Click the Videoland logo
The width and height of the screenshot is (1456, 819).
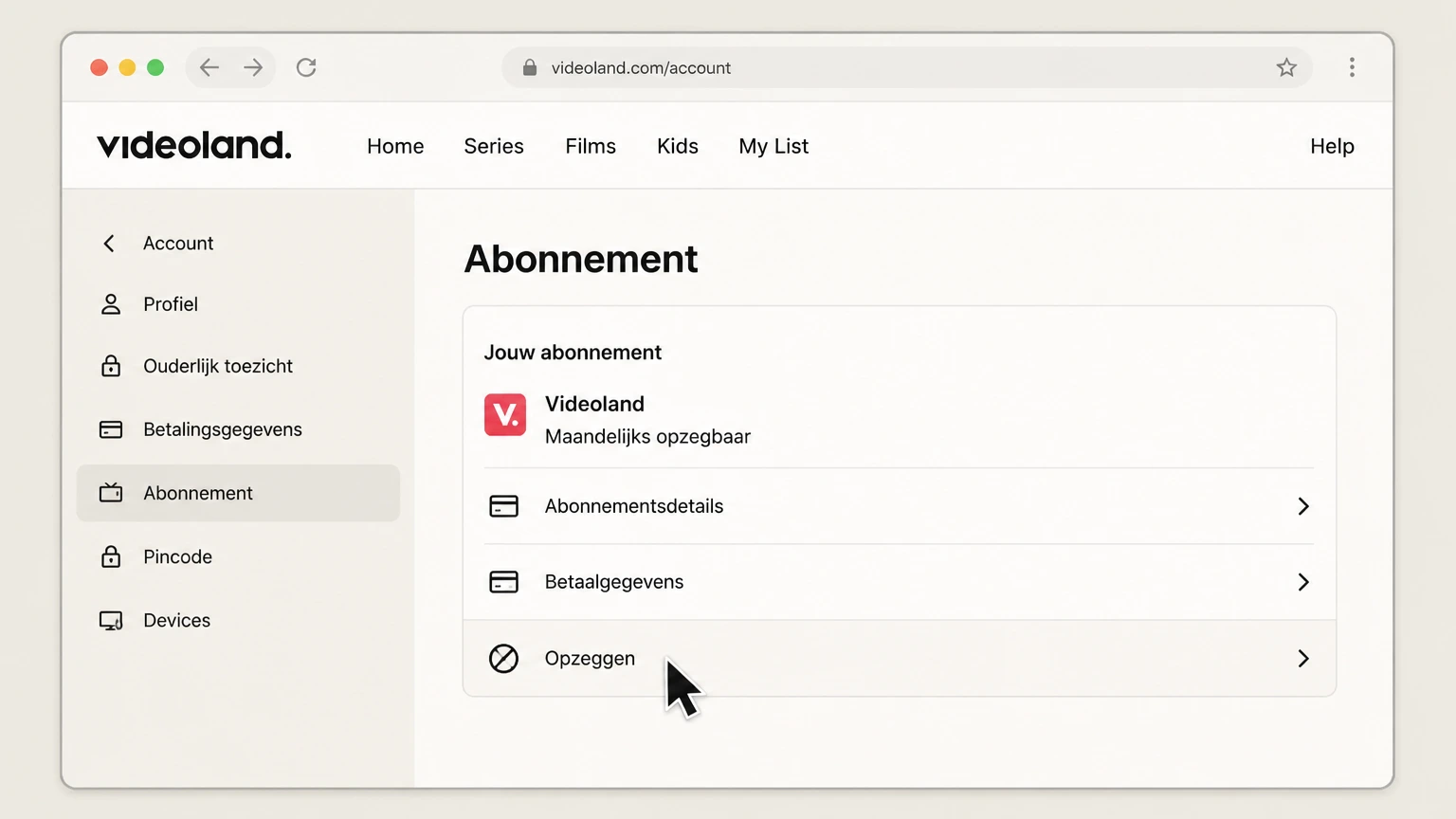[x=194, y=145]
